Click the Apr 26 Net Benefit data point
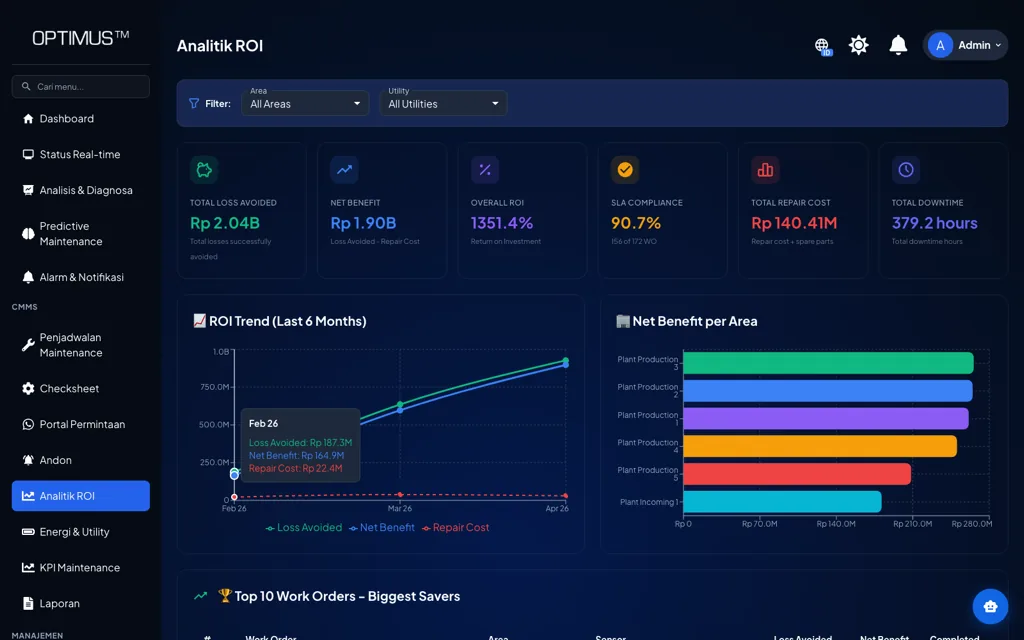The width and height of the screenshot is (1024, 640). 566,365
